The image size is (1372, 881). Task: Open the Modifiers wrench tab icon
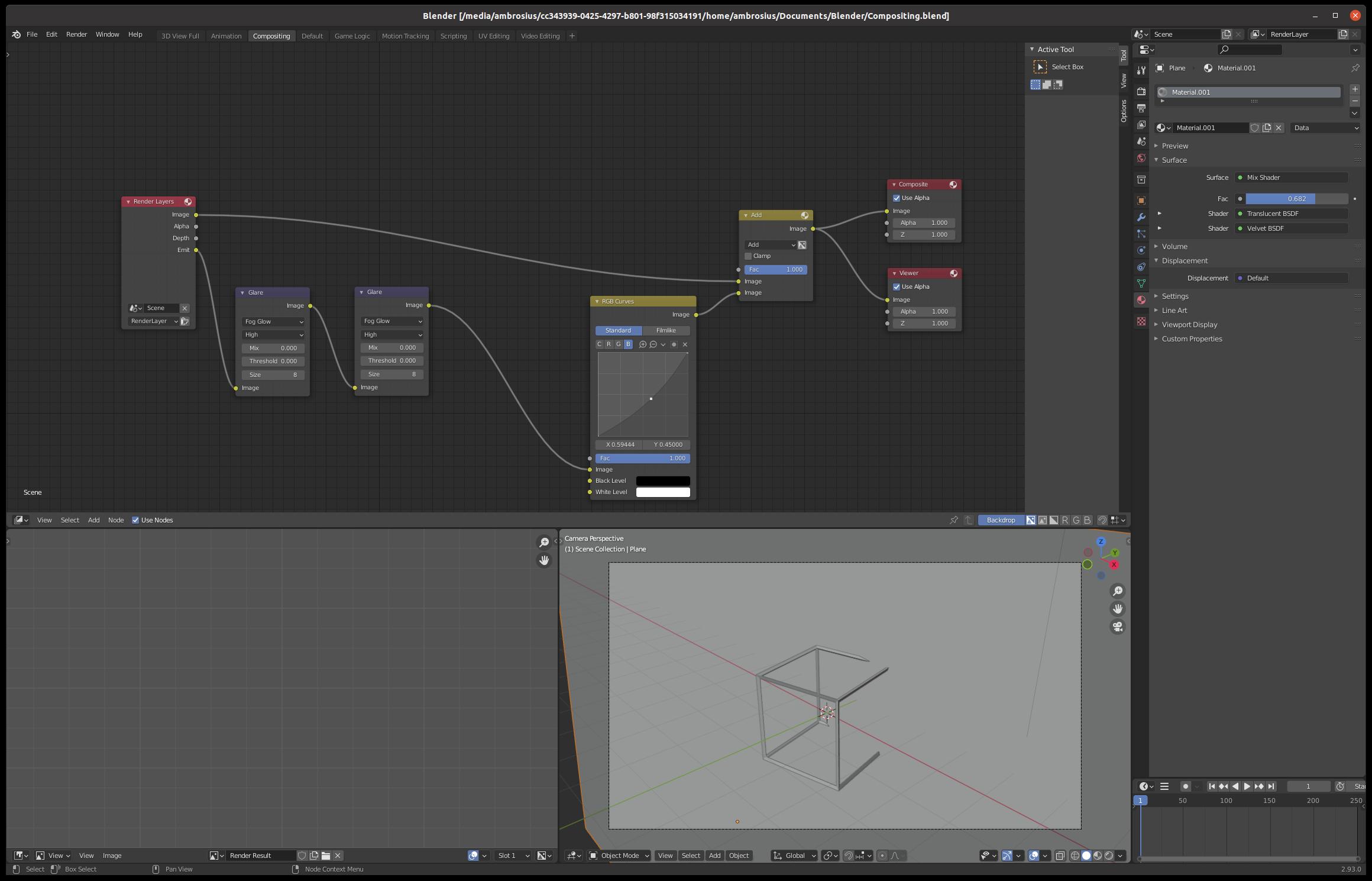[x=1141, y=217]
